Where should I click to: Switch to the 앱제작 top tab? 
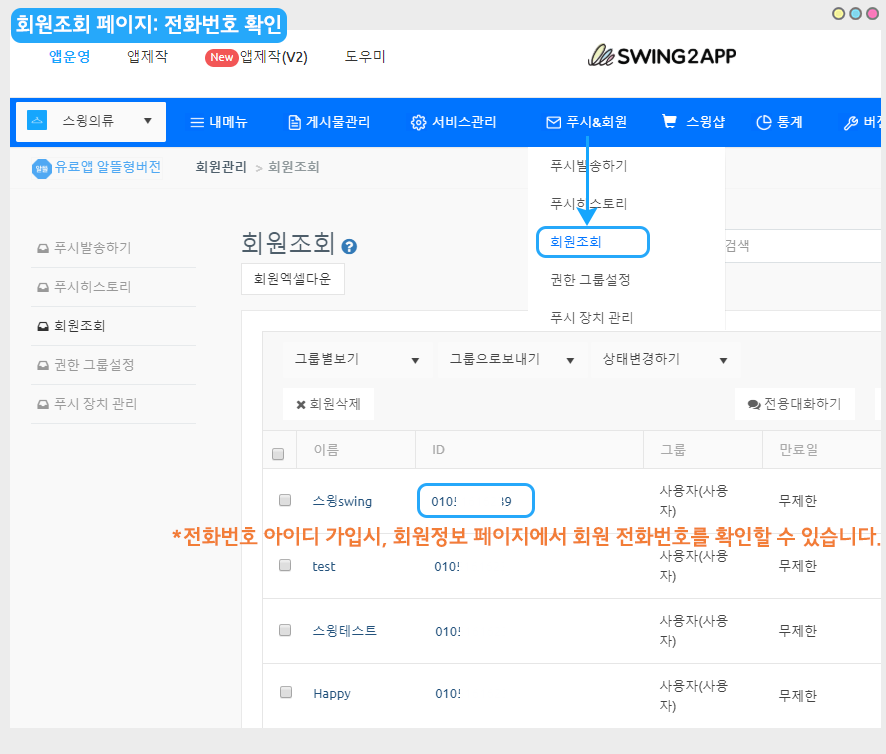[148, 56]
